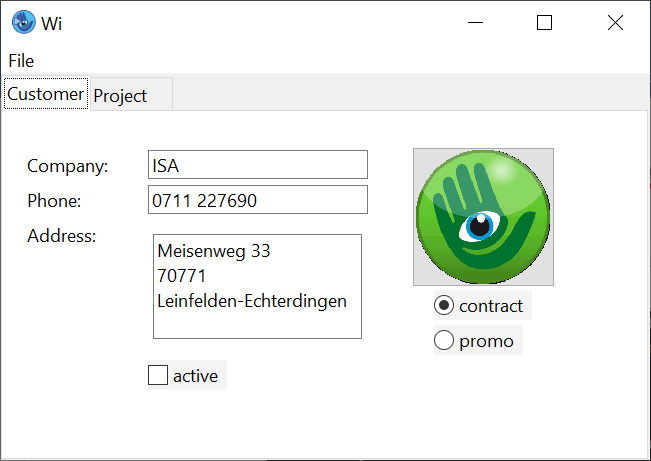Click the green hand-eye logo image

(483, 217)
